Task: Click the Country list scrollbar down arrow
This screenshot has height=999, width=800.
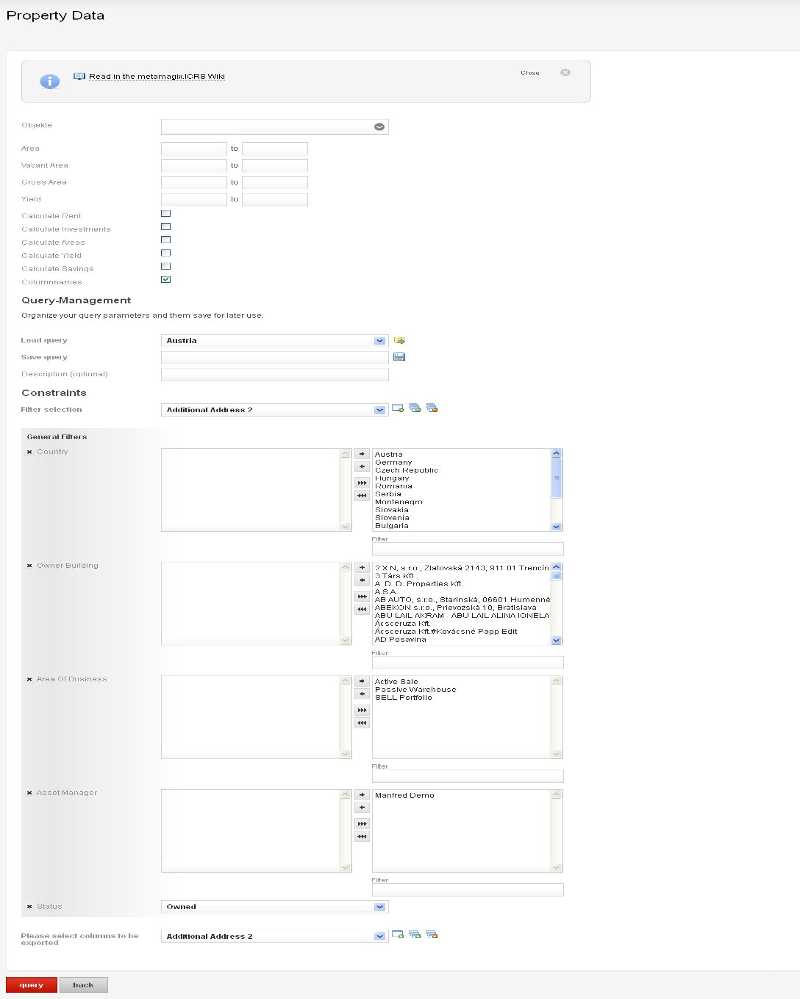Action: coord(556,526)
